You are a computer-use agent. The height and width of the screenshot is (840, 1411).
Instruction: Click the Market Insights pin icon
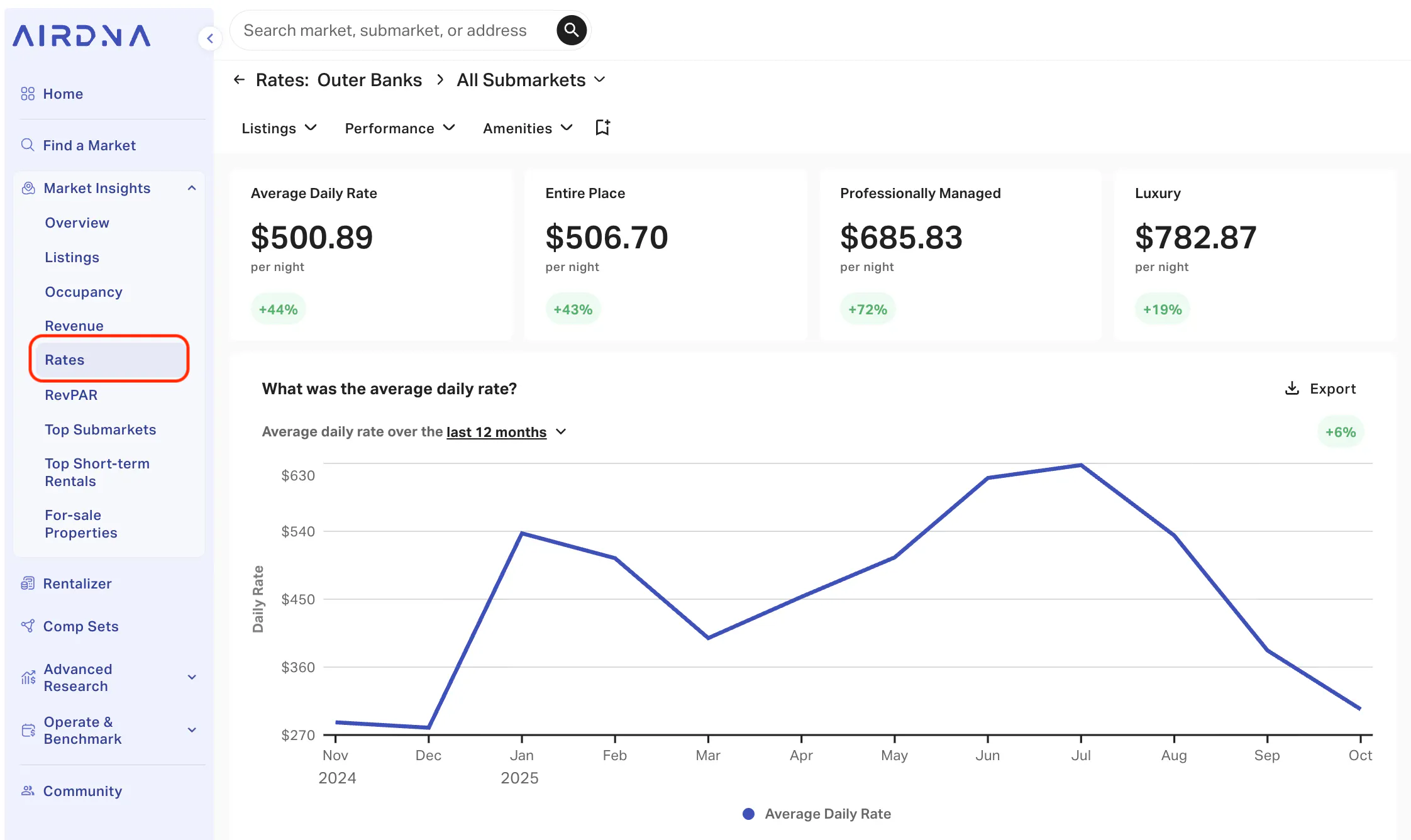pyautogui.click(x=28, y=188)
